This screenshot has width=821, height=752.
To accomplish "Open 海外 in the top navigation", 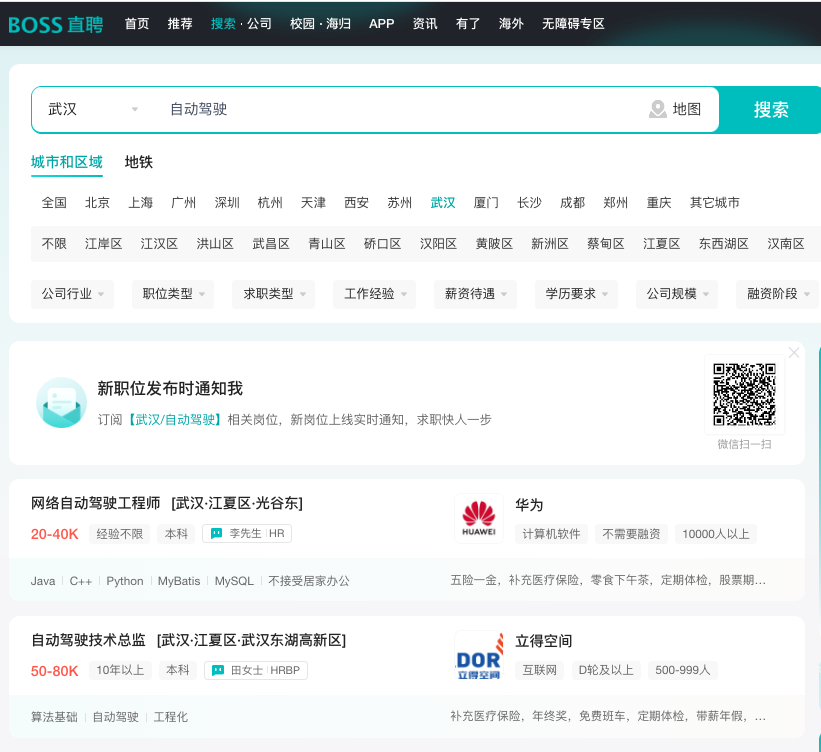I will coord(511,24).
